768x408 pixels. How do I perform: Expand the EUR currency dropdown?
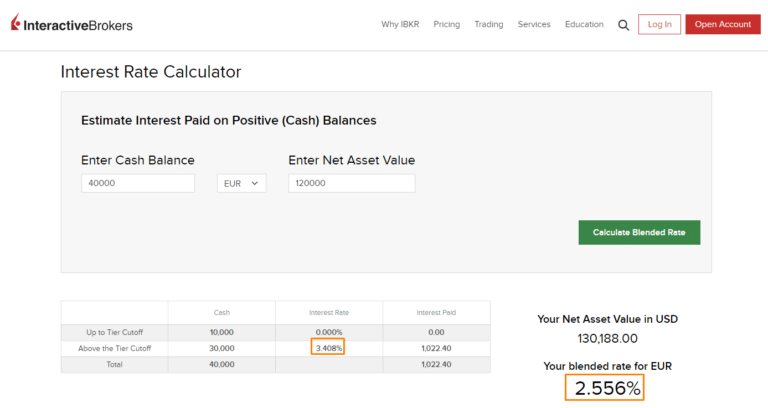tap(242, 183)
